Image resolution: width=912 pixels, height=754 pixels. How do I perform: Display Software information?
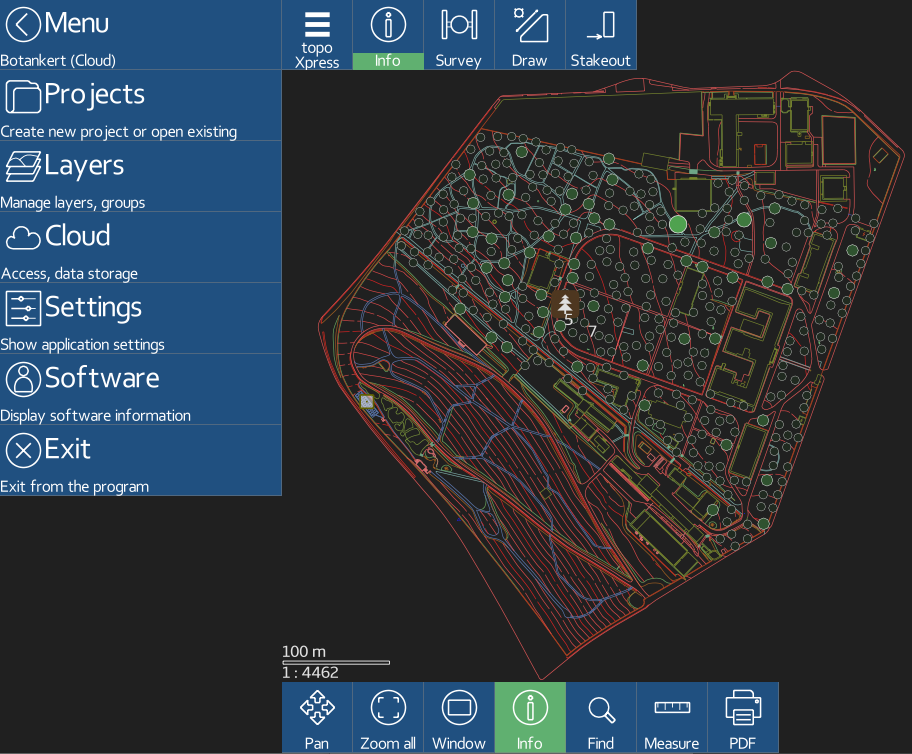click(x=140, y=389)
